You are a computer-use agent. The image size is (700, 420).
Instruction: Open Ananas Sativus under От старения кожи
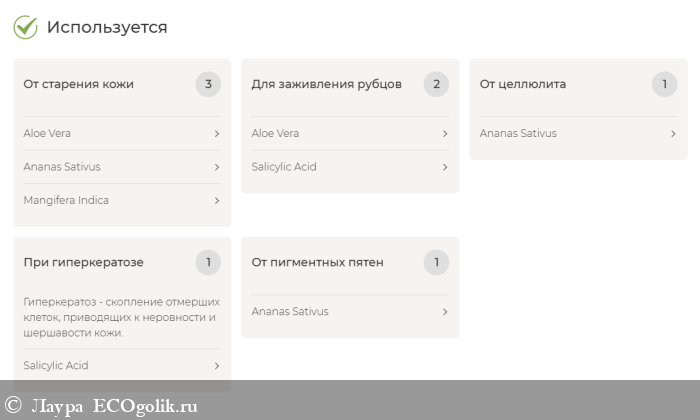click(x=62, y=167)
